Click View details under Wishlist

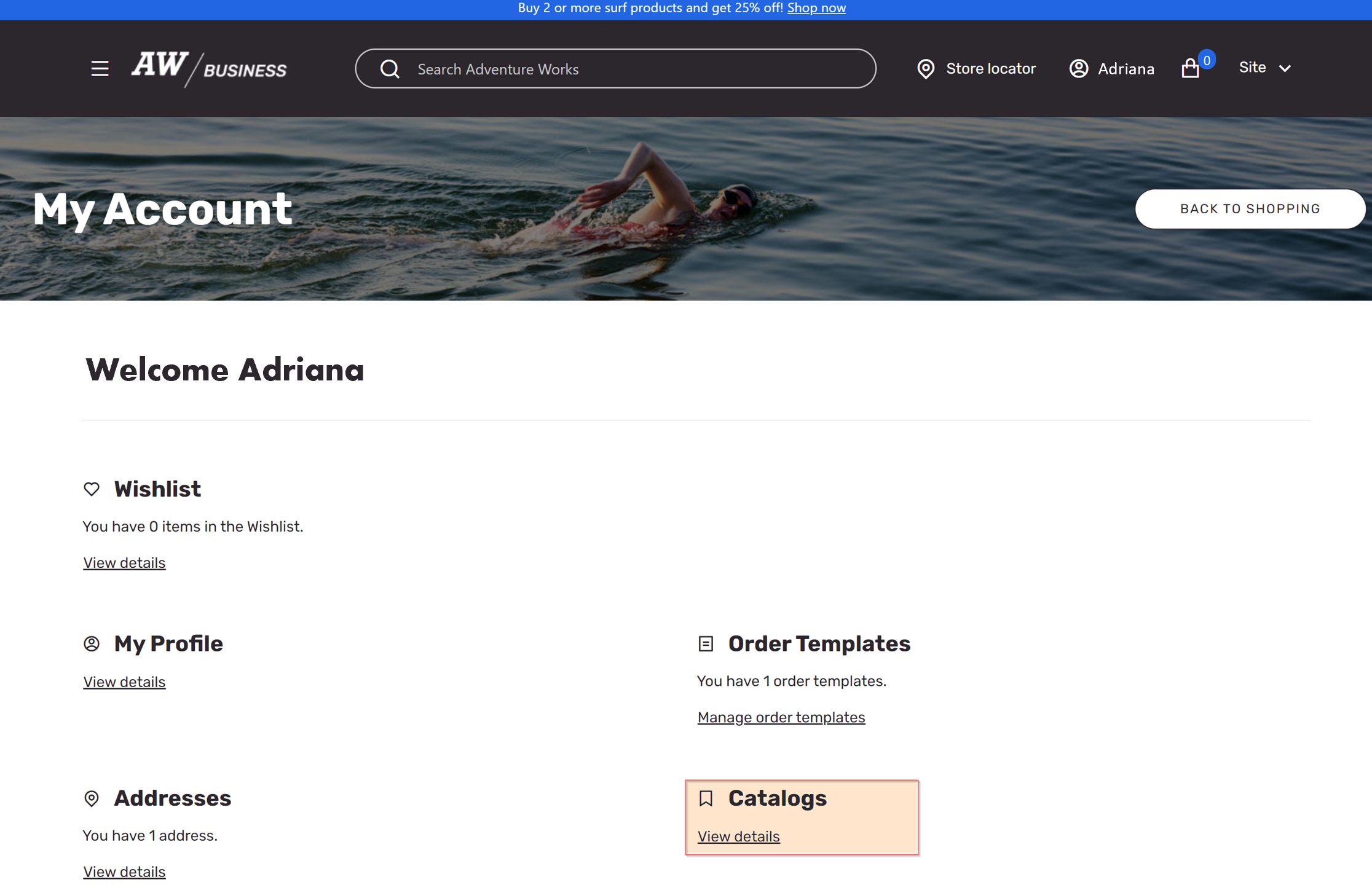124,562
